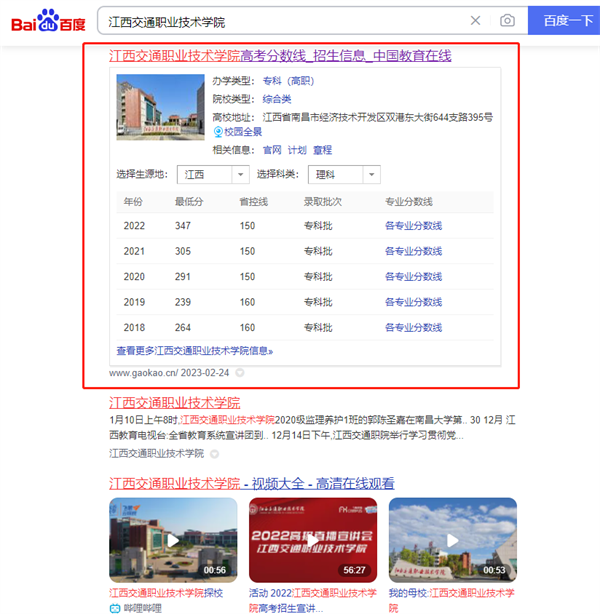
Task: Click the 239 lowest score cell
Action: point(183,302)
